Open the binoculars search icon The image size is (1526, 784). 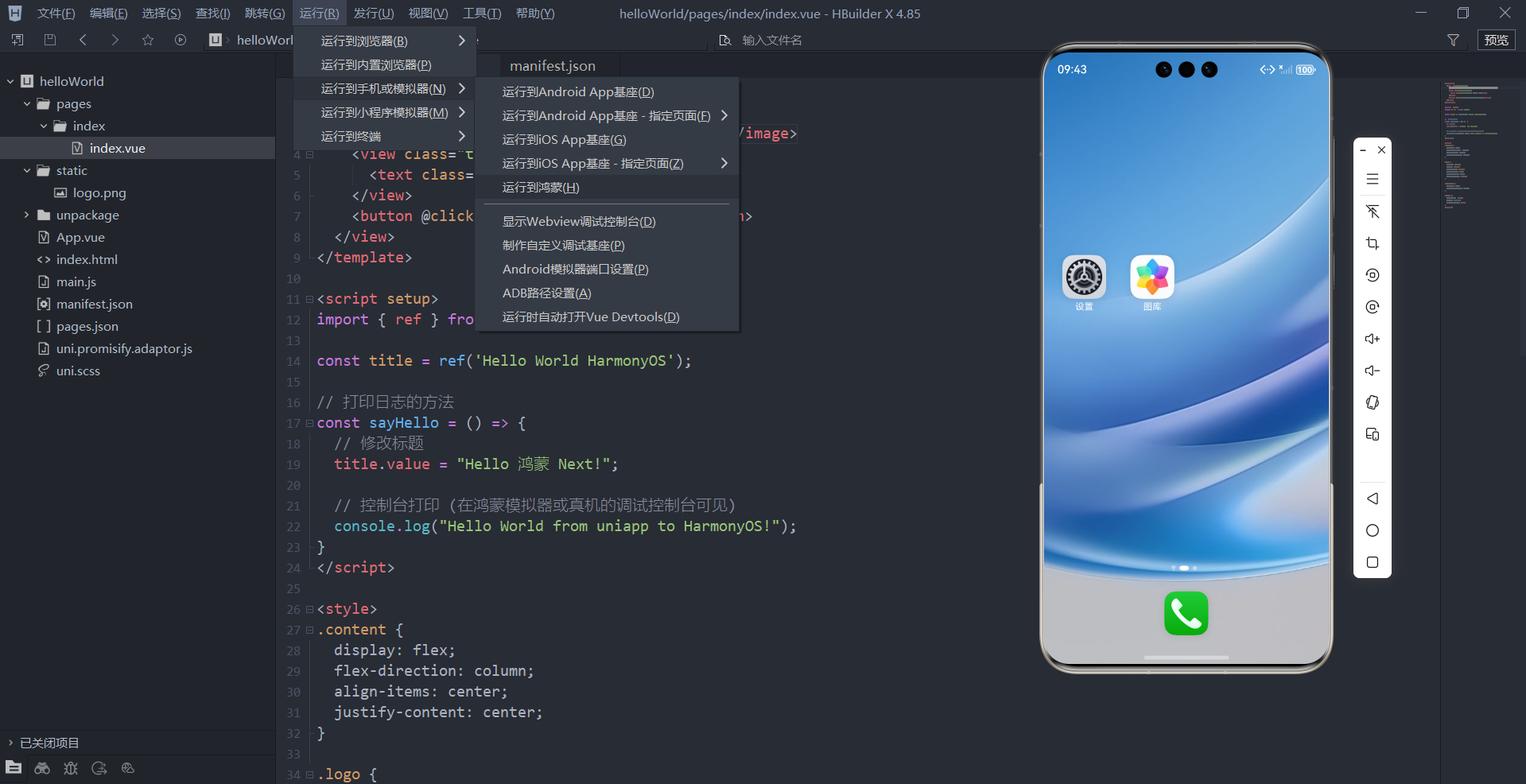[42, 767]
